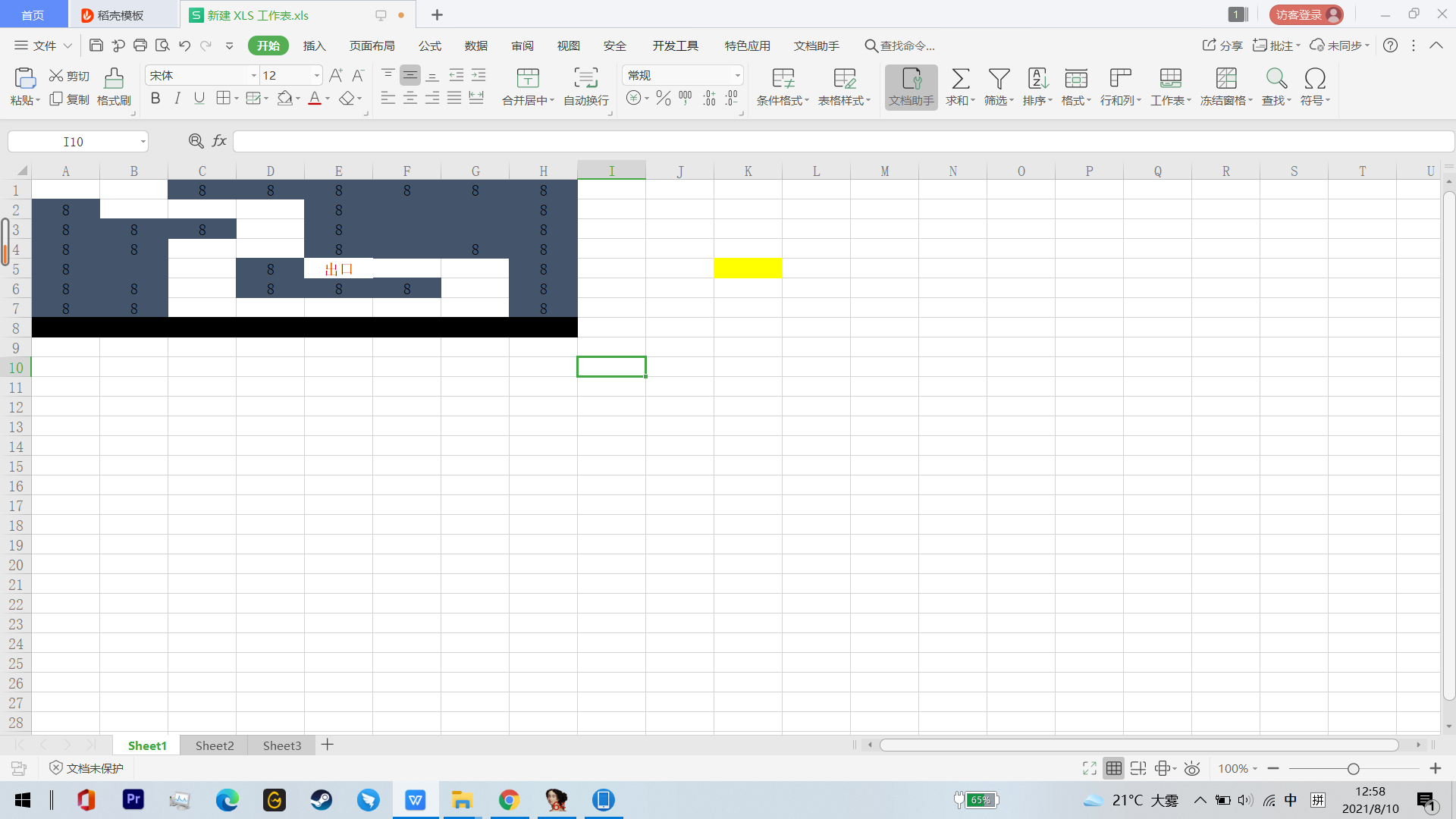Screen dimensions: 1456x819
Task: Expand the number format 常规 dropdown
Action: tap(737, 76)
